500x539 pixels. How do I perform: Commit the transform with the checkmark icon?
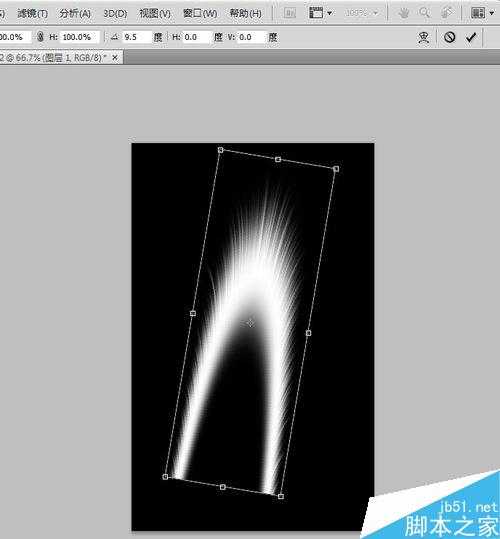pos(471,37)
